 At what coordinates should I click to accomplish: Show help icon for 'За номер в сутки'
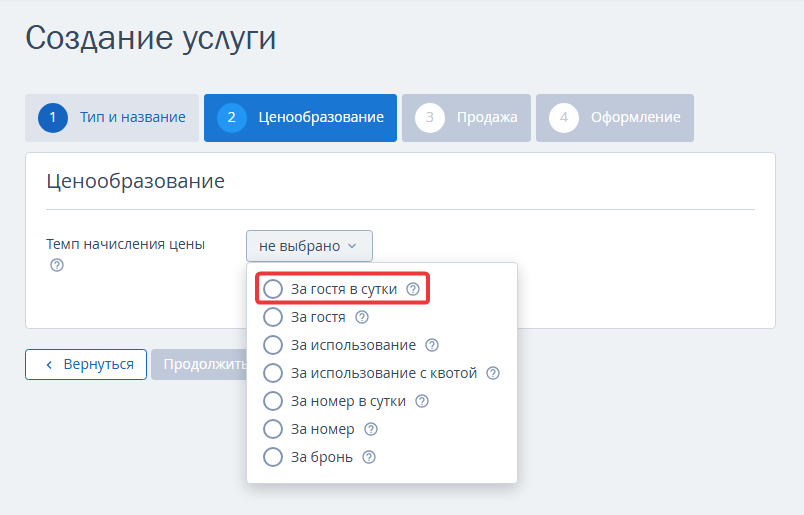point(421,401)
